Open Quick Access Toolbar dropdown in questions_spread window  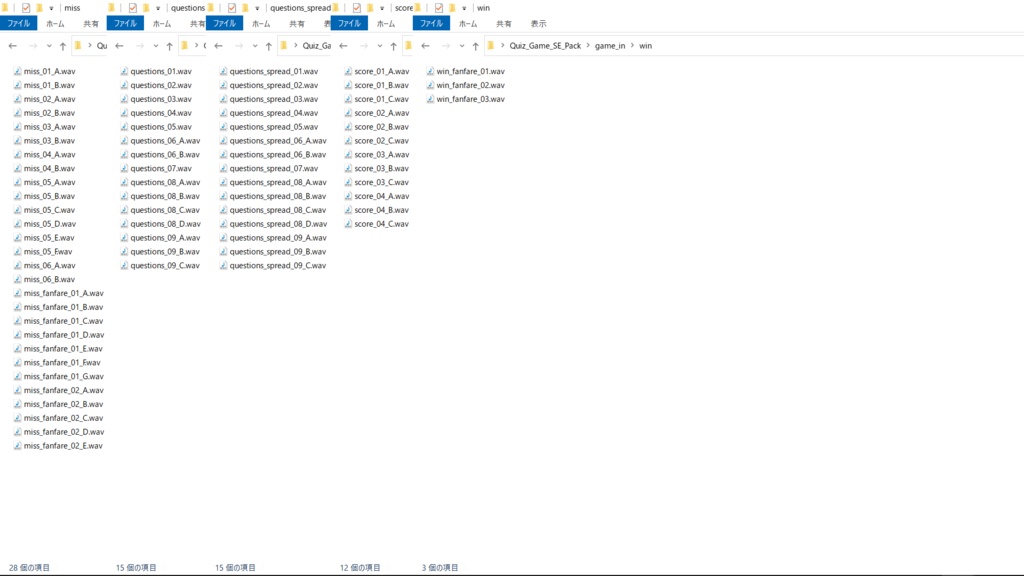[257, 8]
